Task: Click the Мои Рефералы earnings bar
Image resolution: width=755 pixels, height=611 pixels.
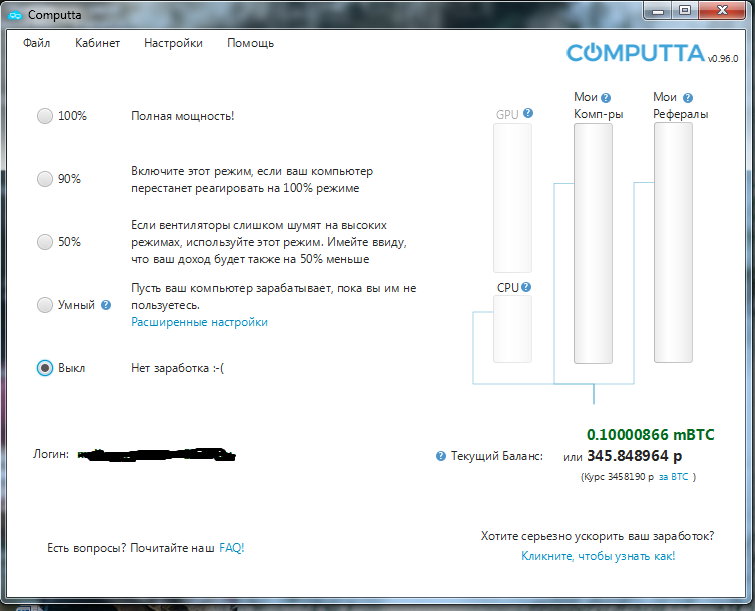Action: click(x=673, y=242)
